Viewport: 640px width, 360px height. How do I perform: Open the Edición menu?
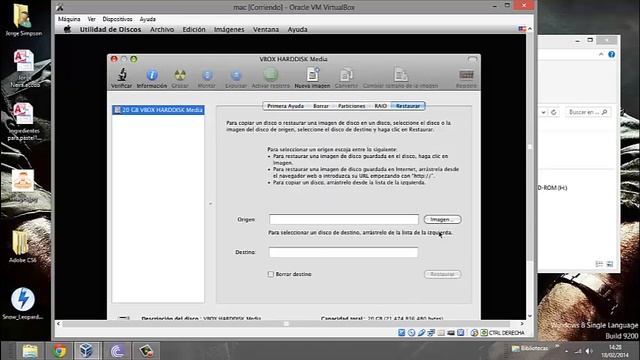194,29
